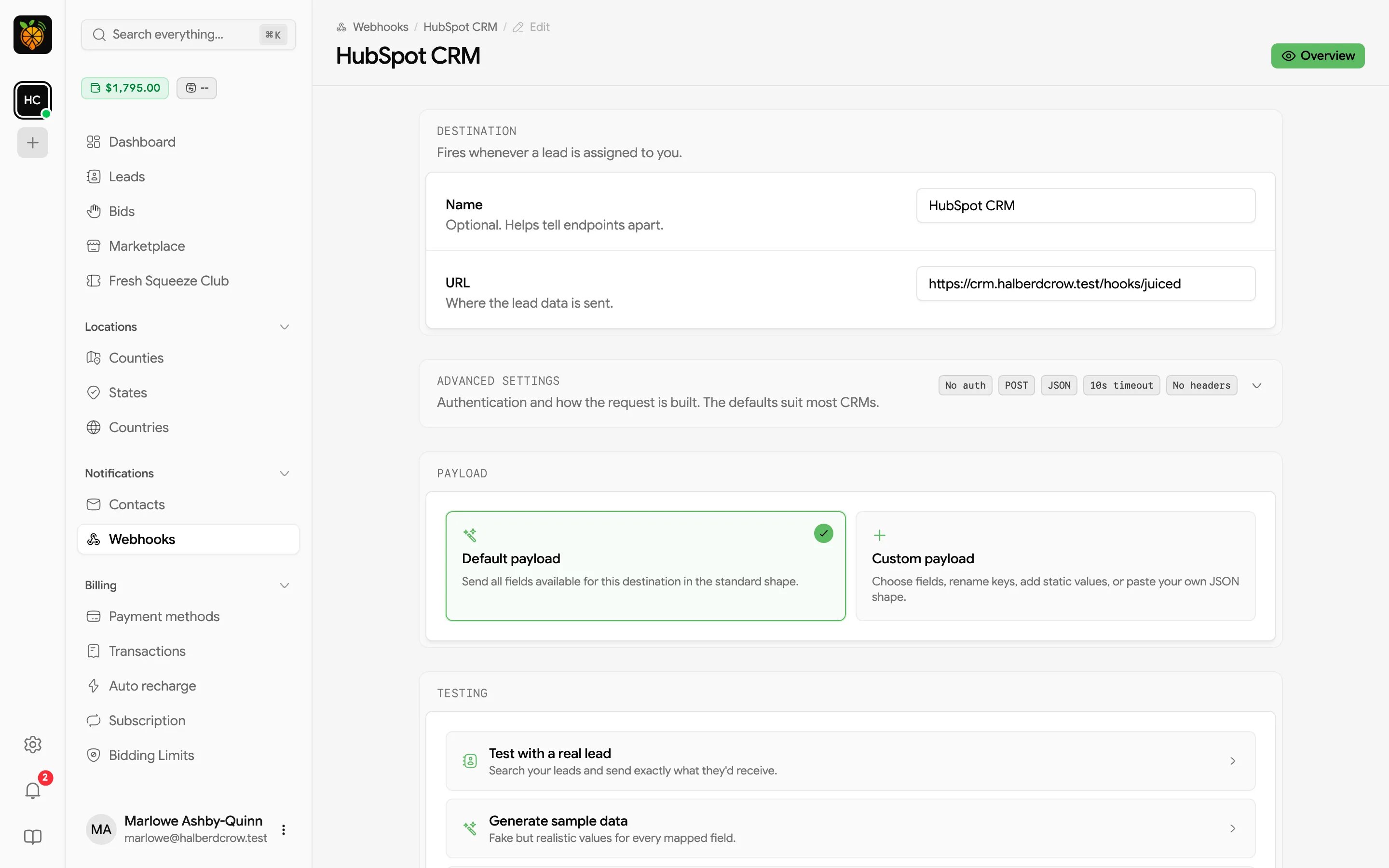1389x868 pixels.
Task: Click the MA user avatar
Action: pyautogui.click(x=101, y=829)
